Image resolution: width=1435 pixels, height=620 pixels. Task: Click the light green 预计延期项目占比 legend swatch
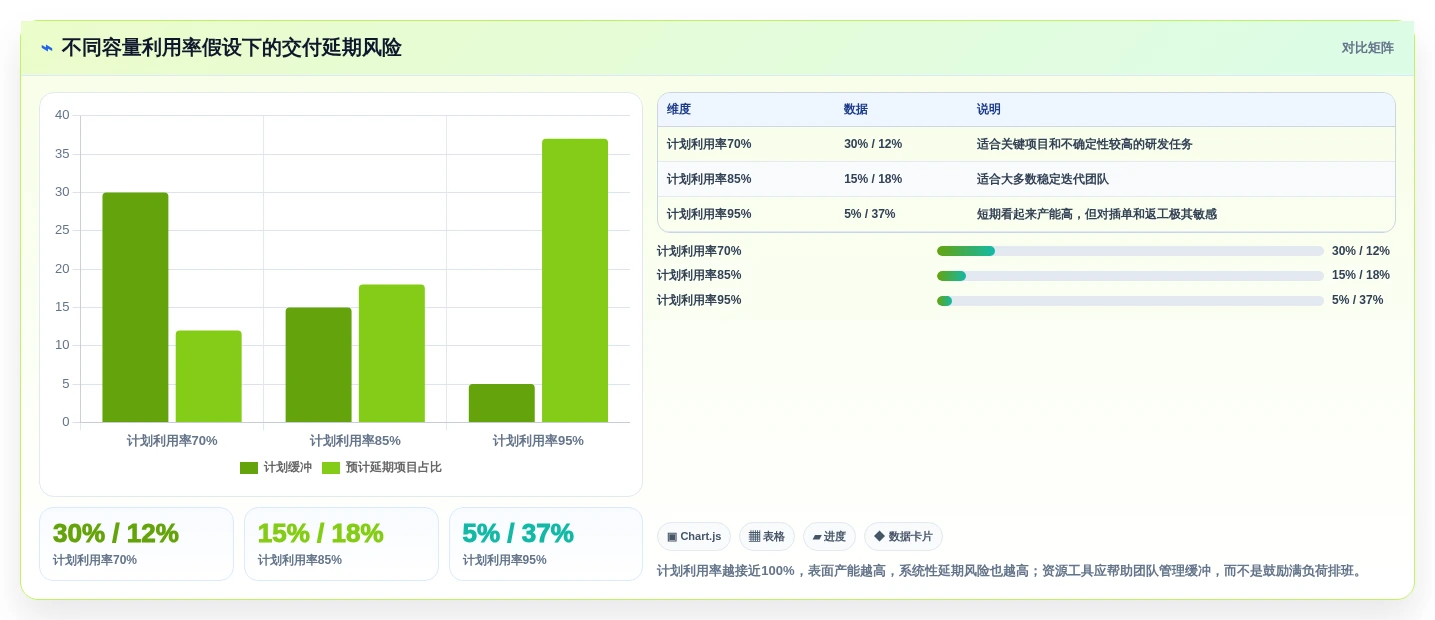click(331, 468)
